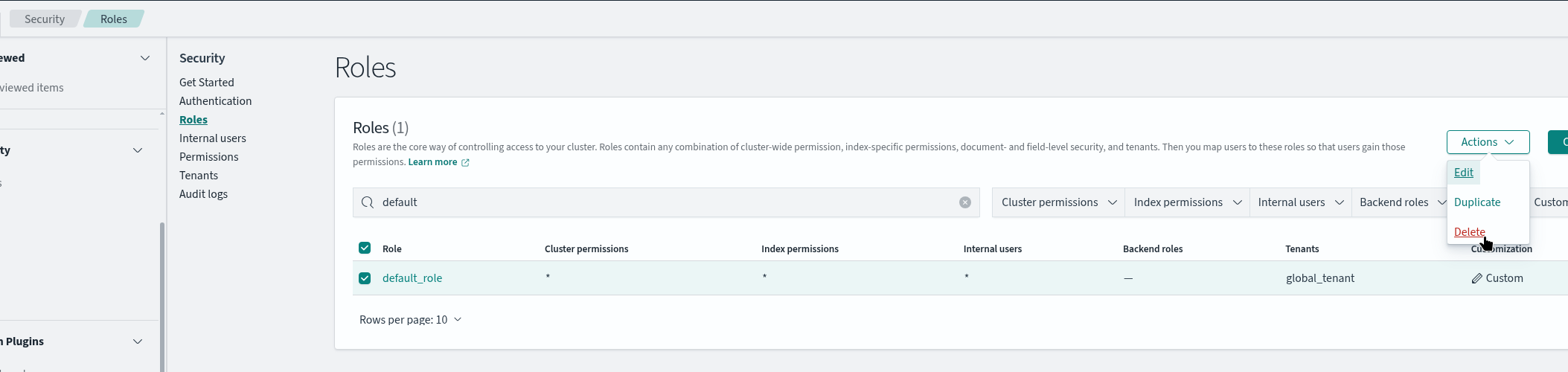Click the external link icon beside Learn more
Image resolution: width=1568 pixels, height=372 pixels.
pyautogui.click(x=465, y=162)
